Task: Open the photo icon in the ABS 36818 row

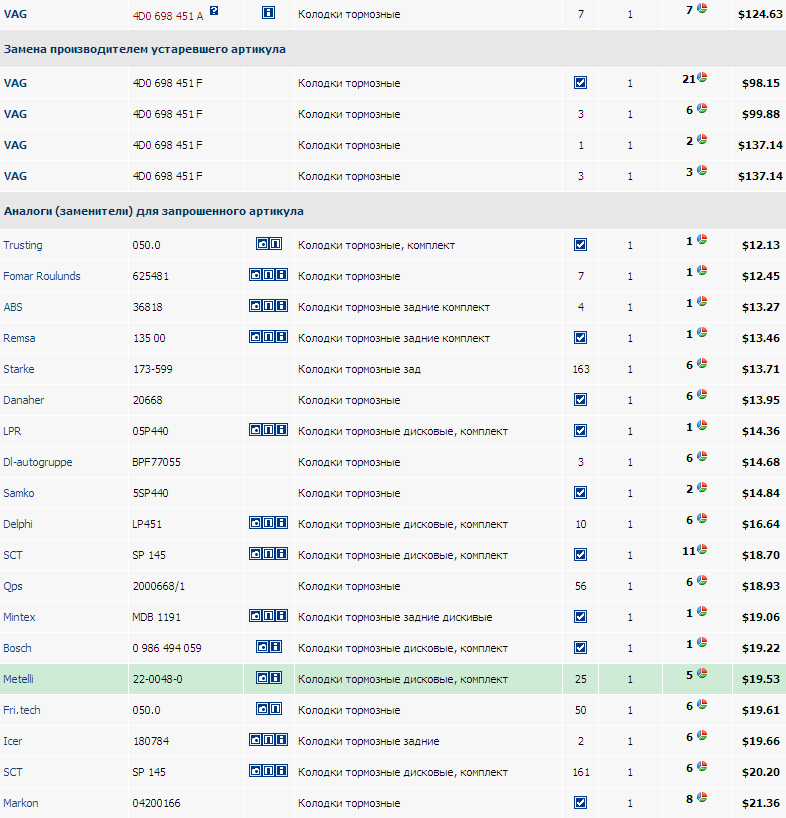Action: 256,306
